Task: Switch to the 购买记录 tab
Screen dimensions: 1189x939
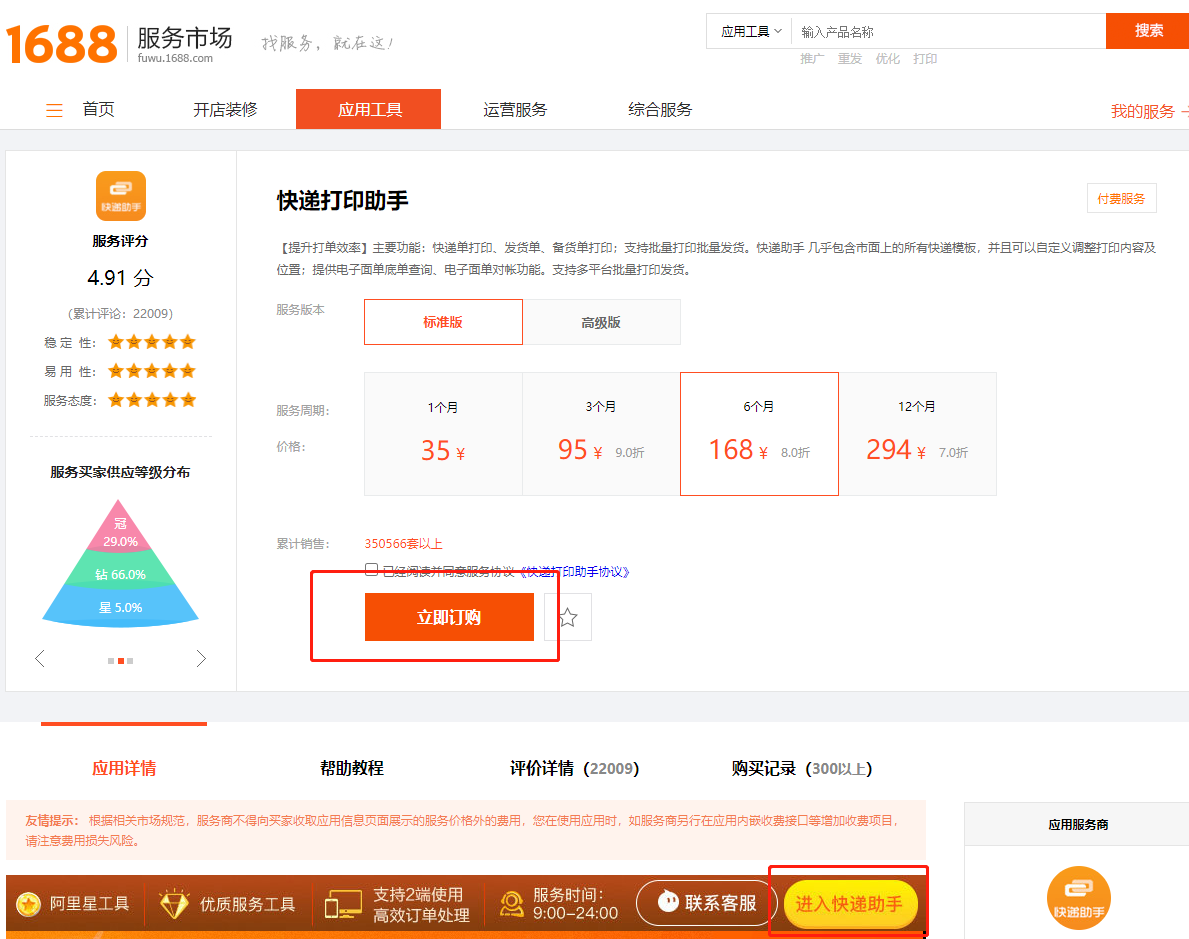Action: [802, 768]
